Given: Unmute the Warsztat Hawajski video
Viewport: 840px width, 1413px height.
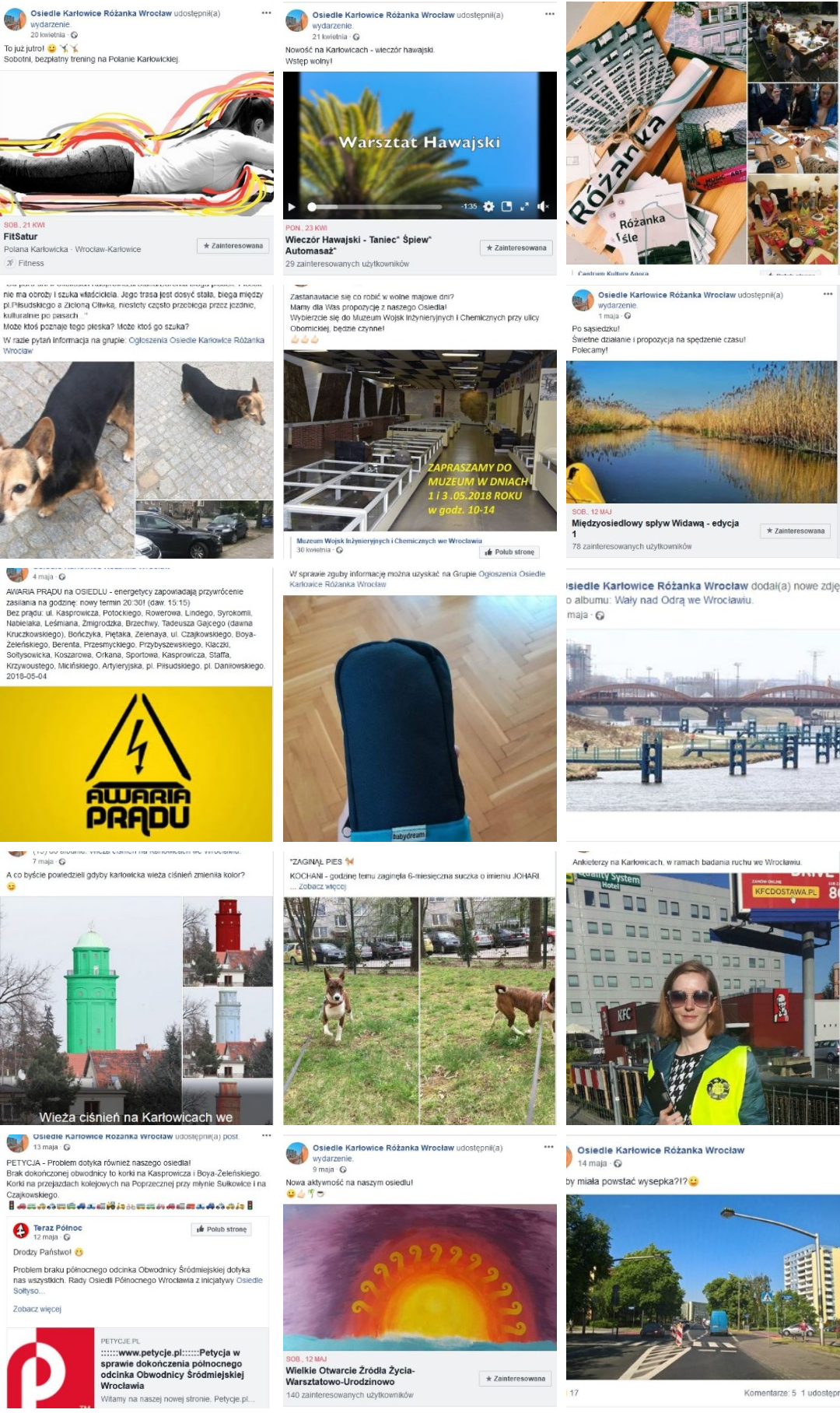Looking at the screenshot, I should (543, 207).
